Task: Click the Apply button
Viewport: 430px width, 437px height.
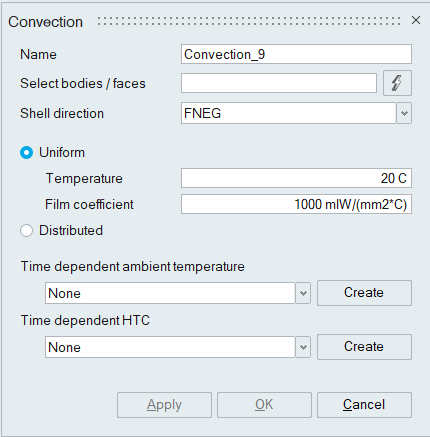Action: click(164, 405)
